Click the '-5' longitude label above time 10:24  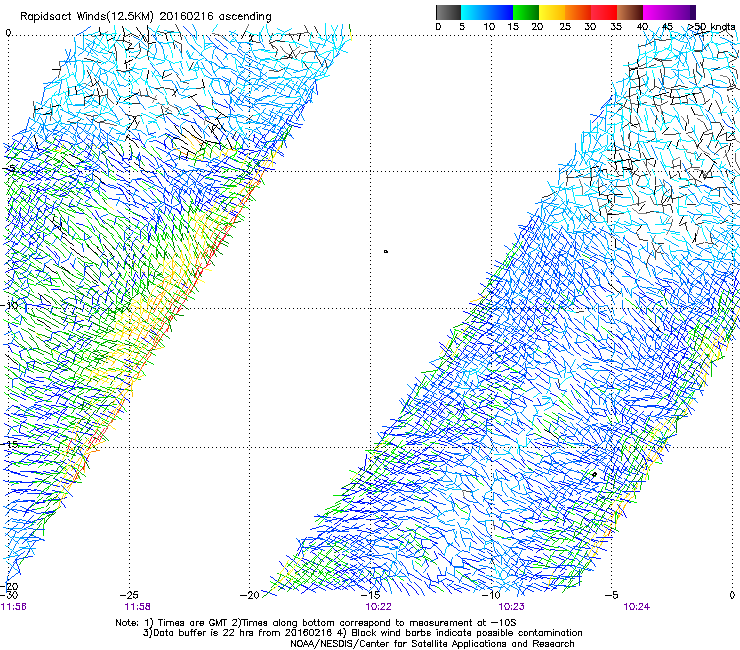point(611,595)
